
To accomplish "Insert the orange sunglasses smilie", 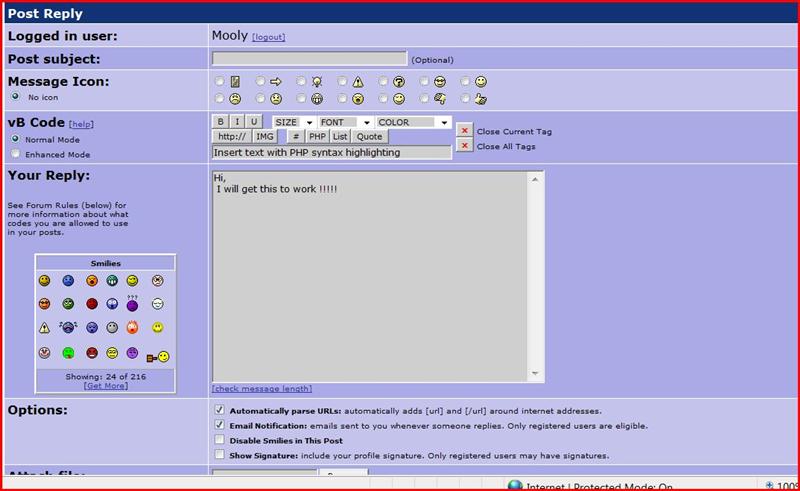I will [x=45, y=304].
